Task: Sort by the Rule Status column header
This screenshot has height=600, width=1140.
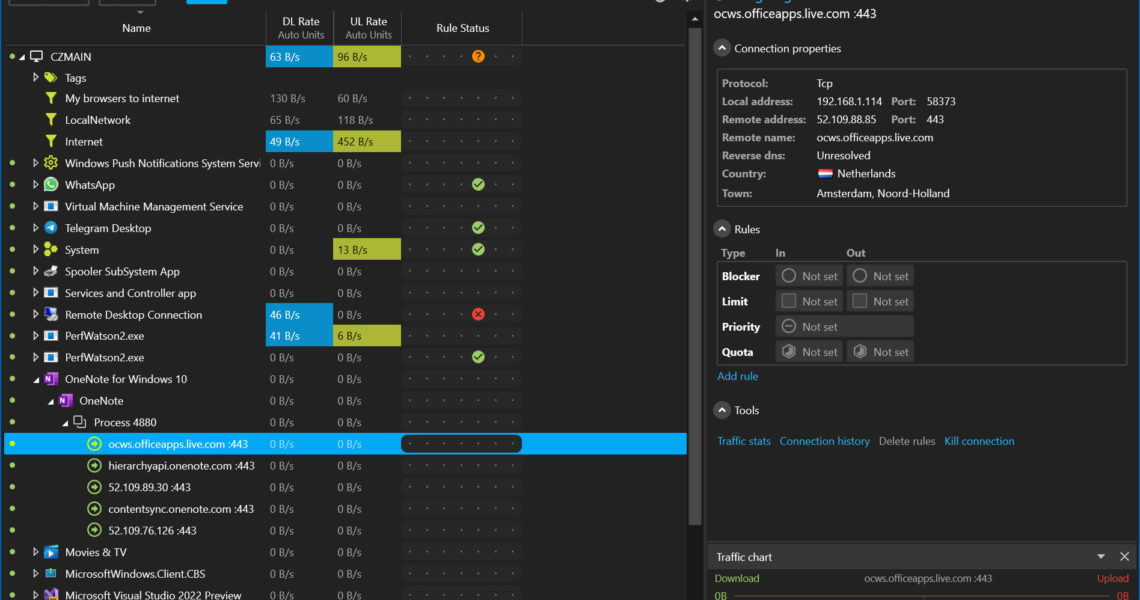Action: pyautogui.click(x=462, y=28)
